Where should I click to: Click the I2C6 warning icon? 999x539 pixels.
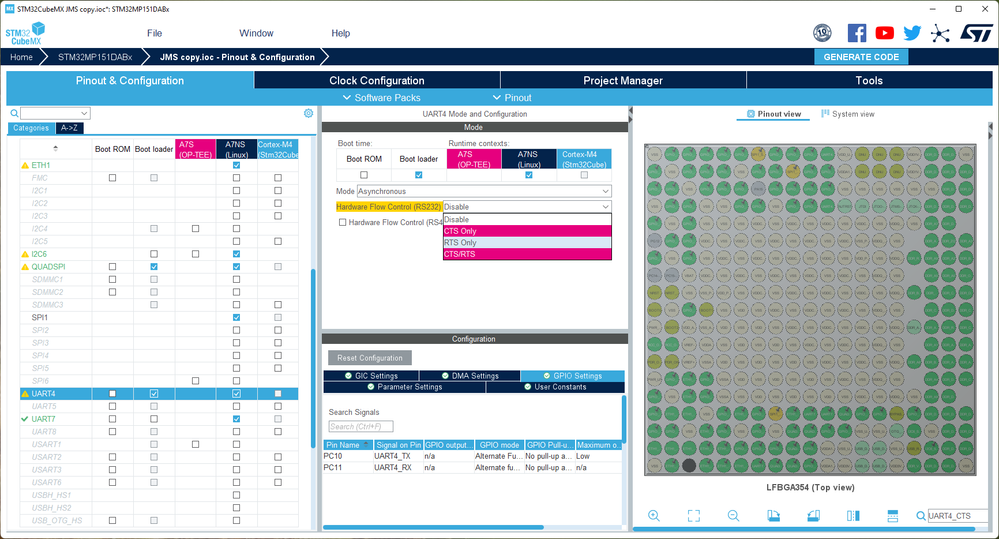(x=25, y=254)
